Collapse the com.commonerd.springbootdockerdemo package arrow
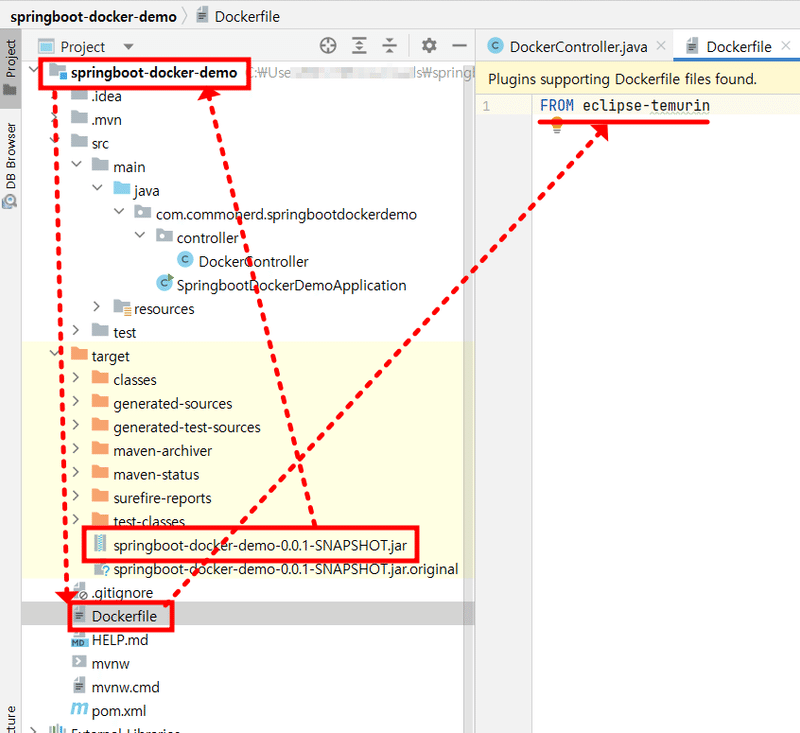The width and height of the screenshot is (800, 733). tap(119, 211)
